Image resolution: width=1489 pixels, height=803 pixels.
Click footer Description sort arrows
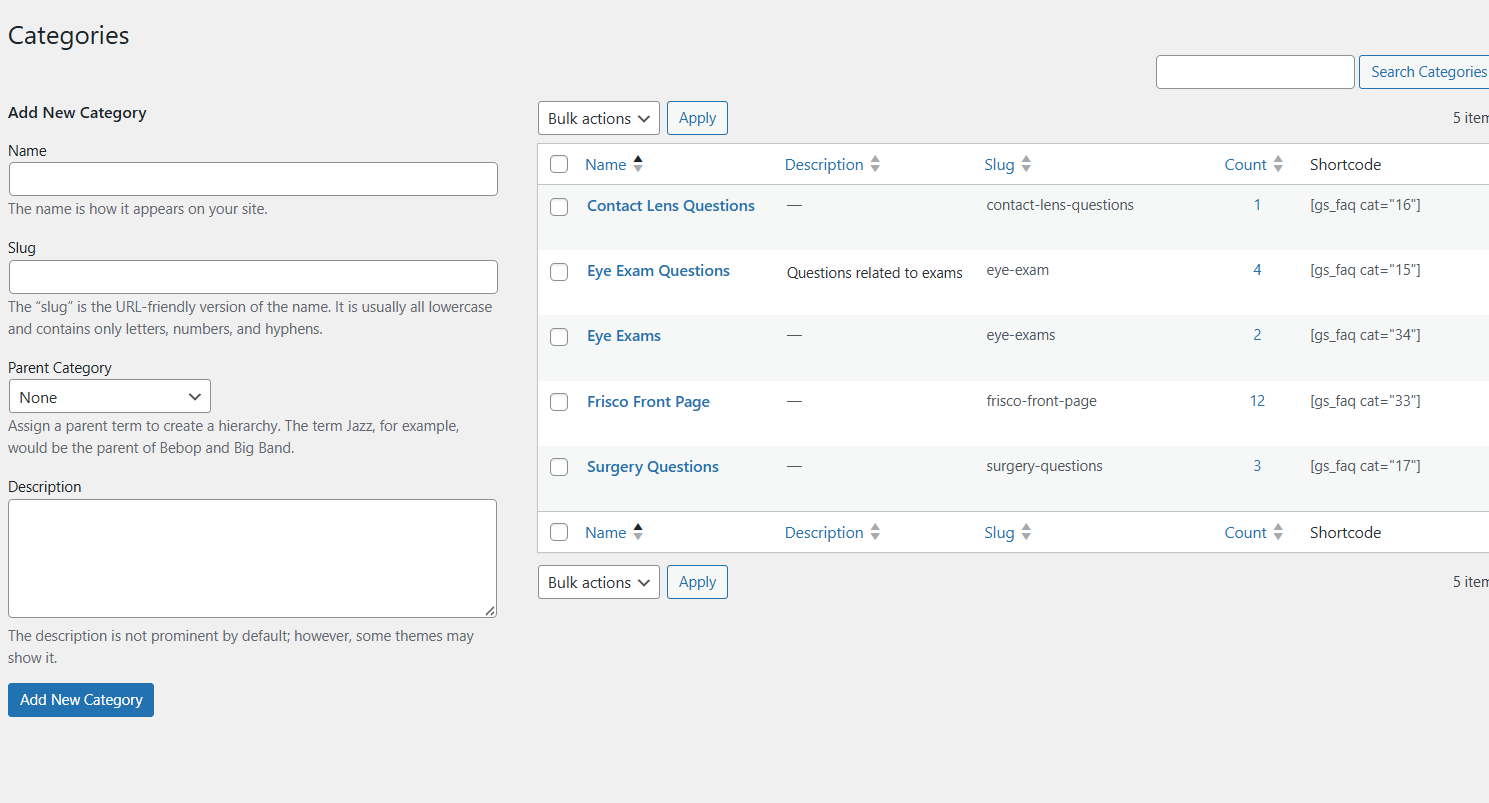(x=875, y=533)
